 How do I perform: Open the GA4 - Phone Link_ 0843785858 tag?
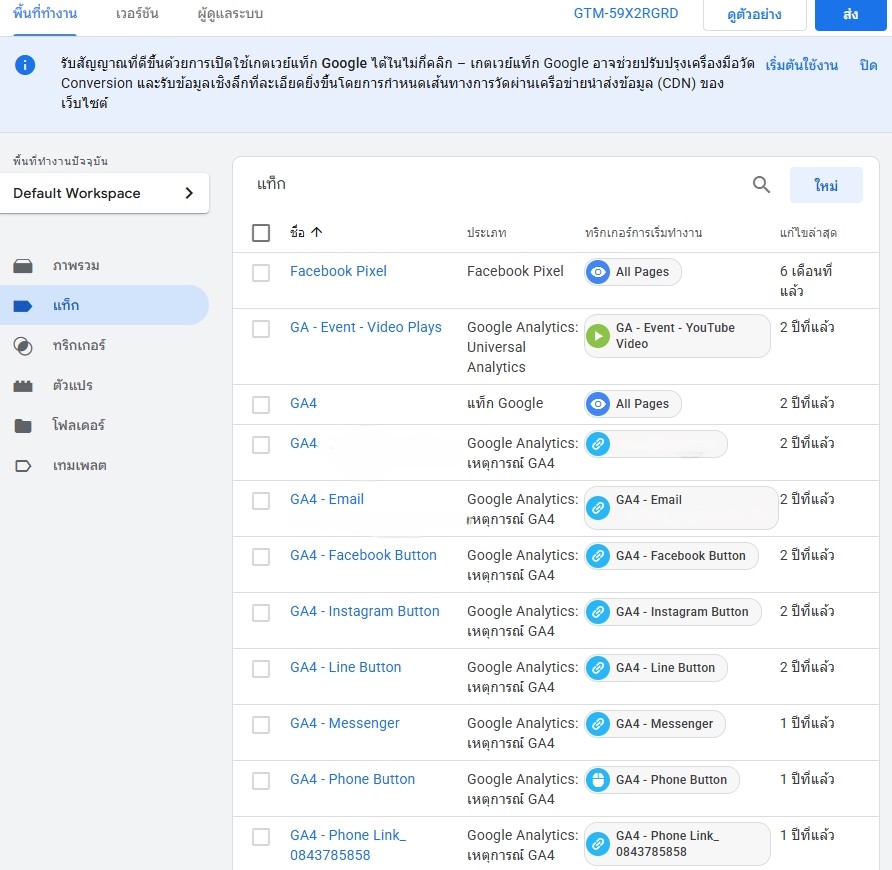(348, 846)
